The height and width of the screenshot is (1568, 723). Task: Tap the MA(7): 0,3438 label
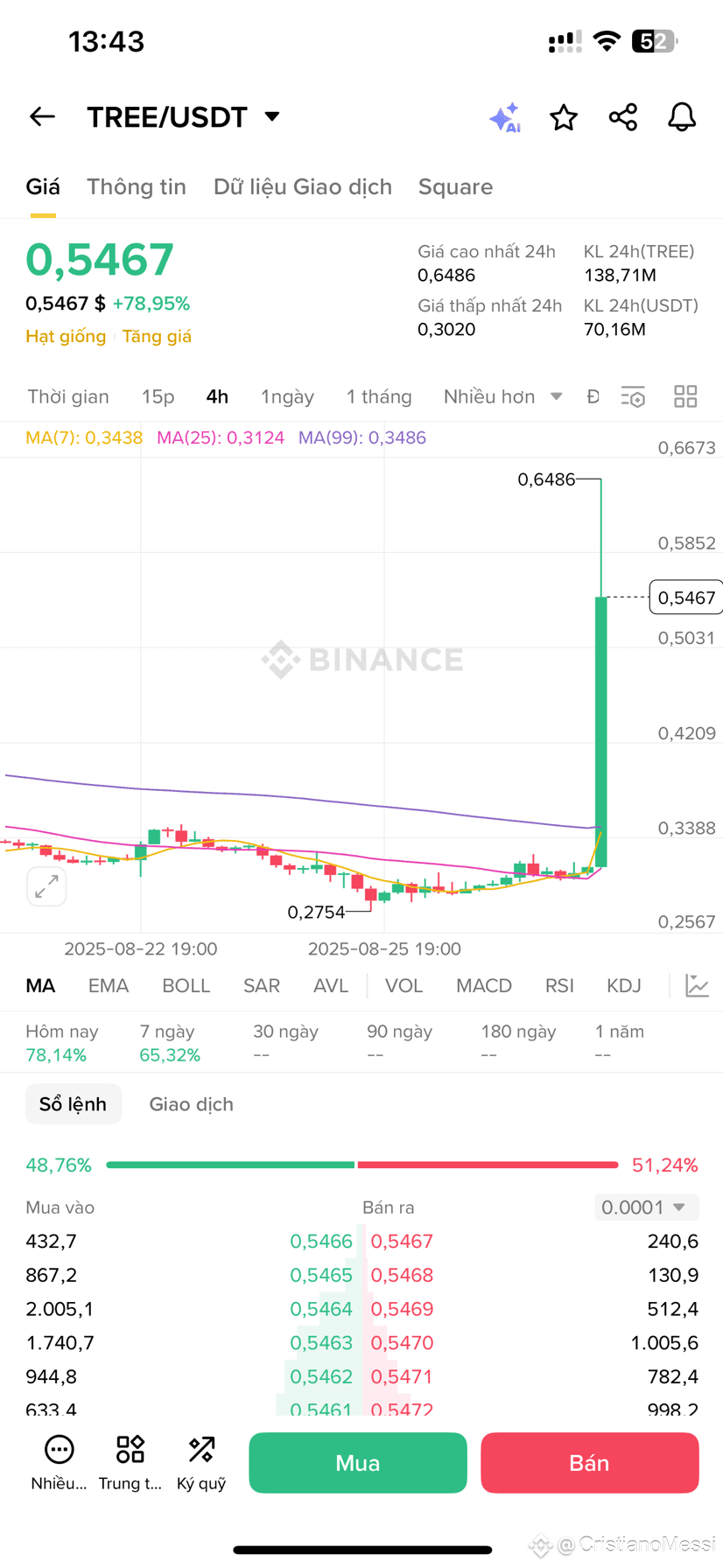point(84,437)
